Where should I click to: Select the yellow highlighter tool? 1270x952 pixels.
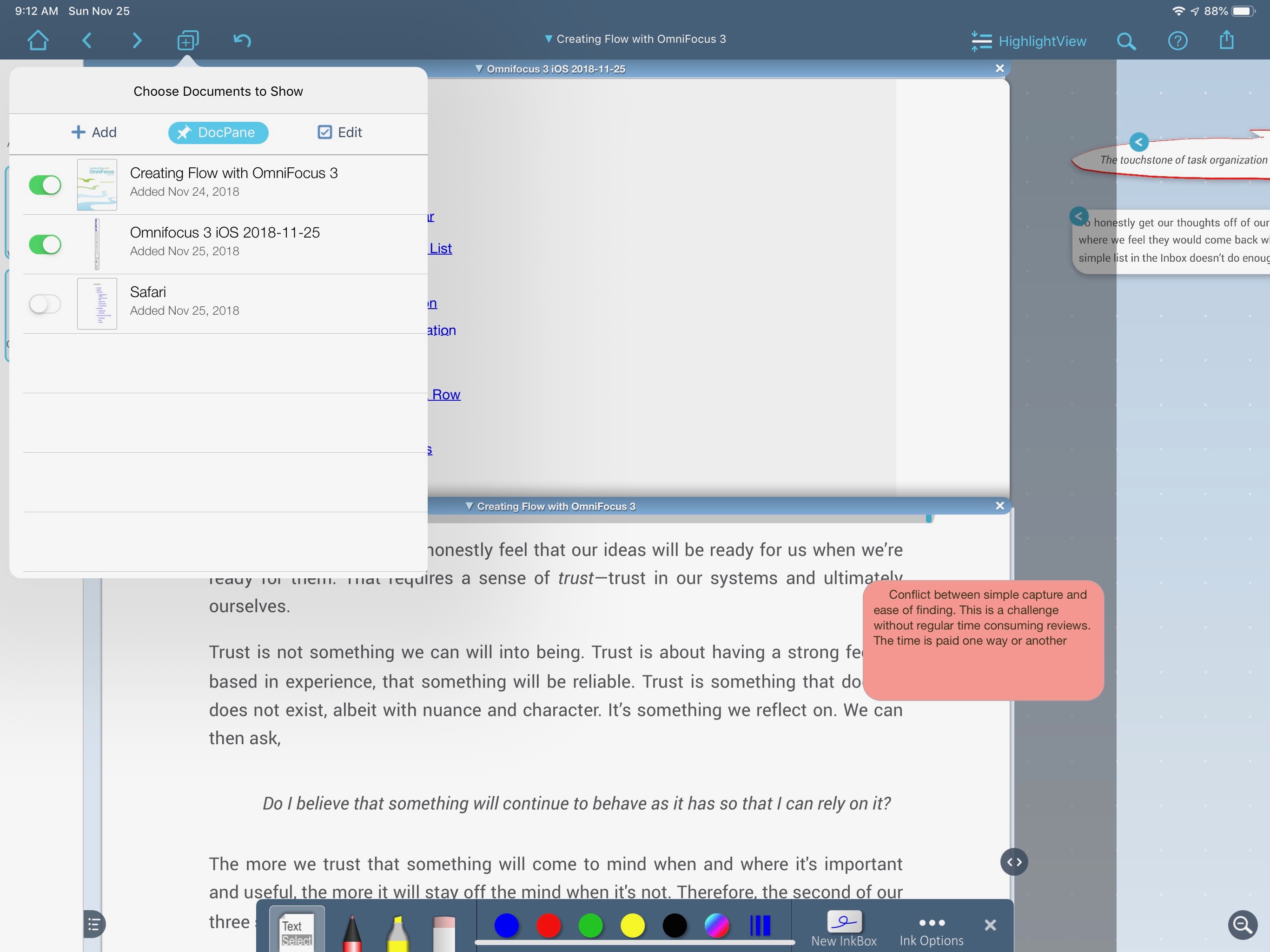click(398, 933)
